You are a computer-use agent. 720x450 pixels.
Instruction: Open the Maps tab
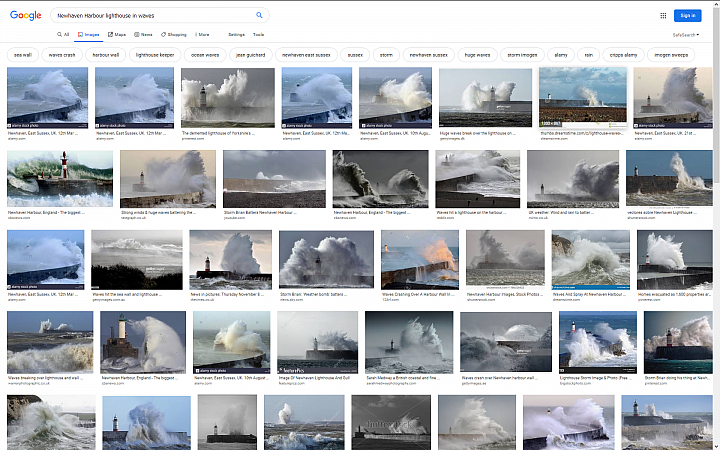pyautogui.click(x=117, y=34)
